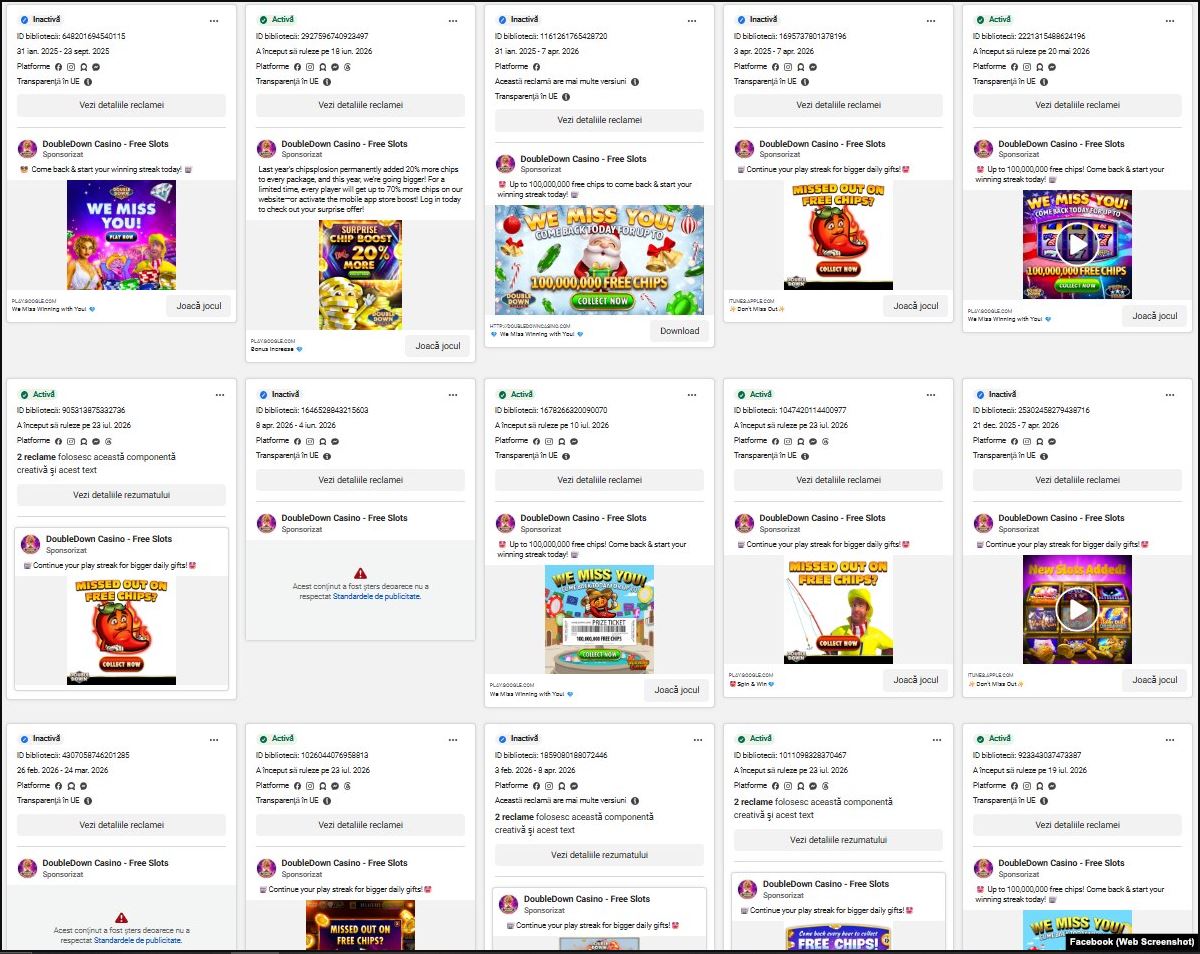Play the New Slots Added video ad
Viewport: 1200px width, 954px height.
(x=1077, y=610)
